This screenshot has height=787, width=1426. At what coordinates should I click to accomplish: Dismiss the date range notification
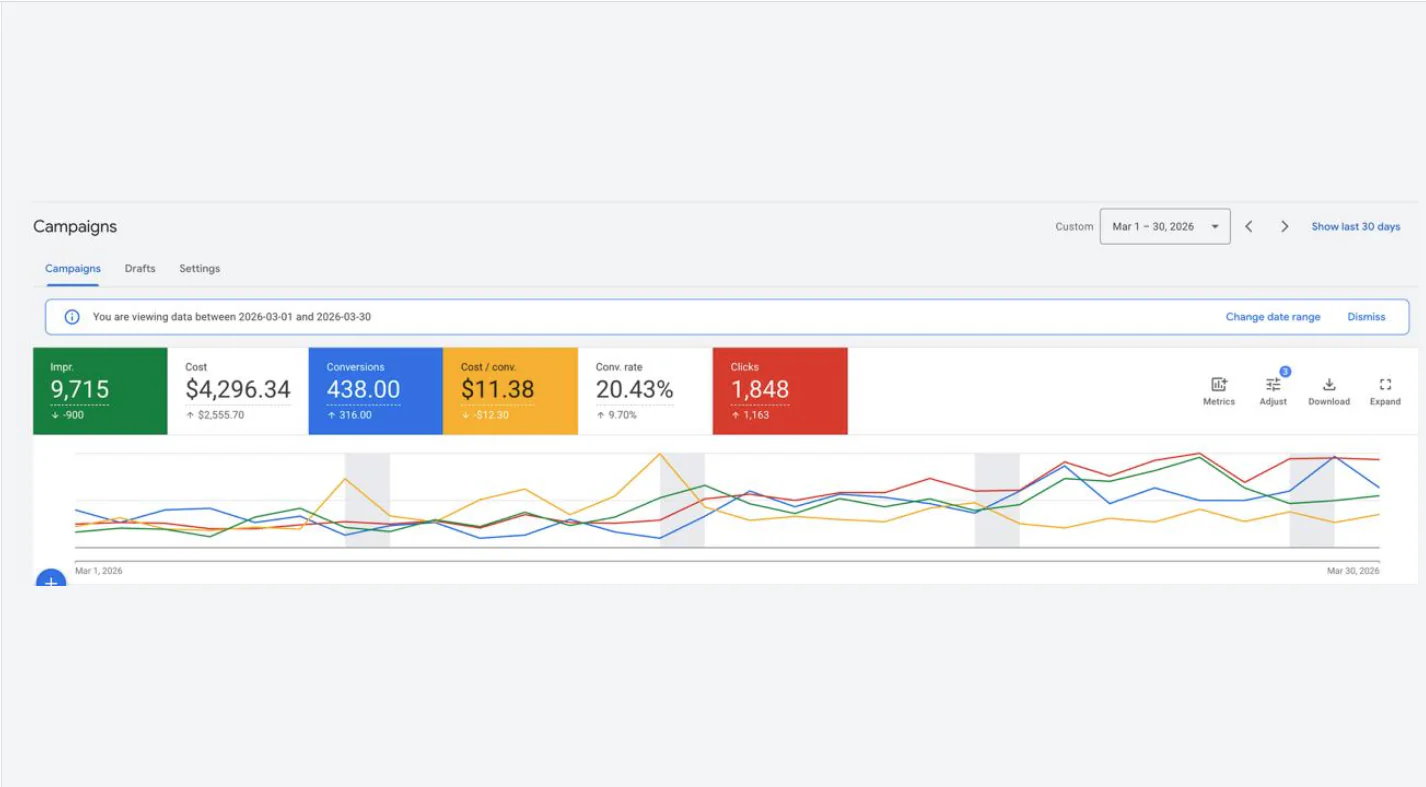click(x=1366, y=317)
